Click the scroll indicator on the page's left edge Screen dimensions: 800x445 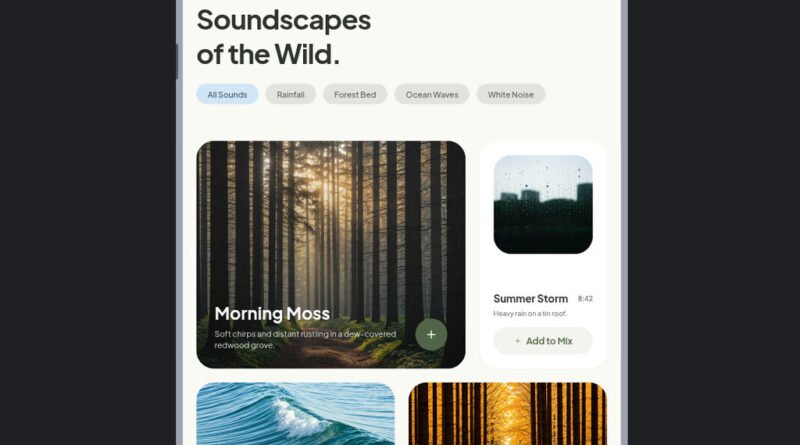tap(177, 61)
